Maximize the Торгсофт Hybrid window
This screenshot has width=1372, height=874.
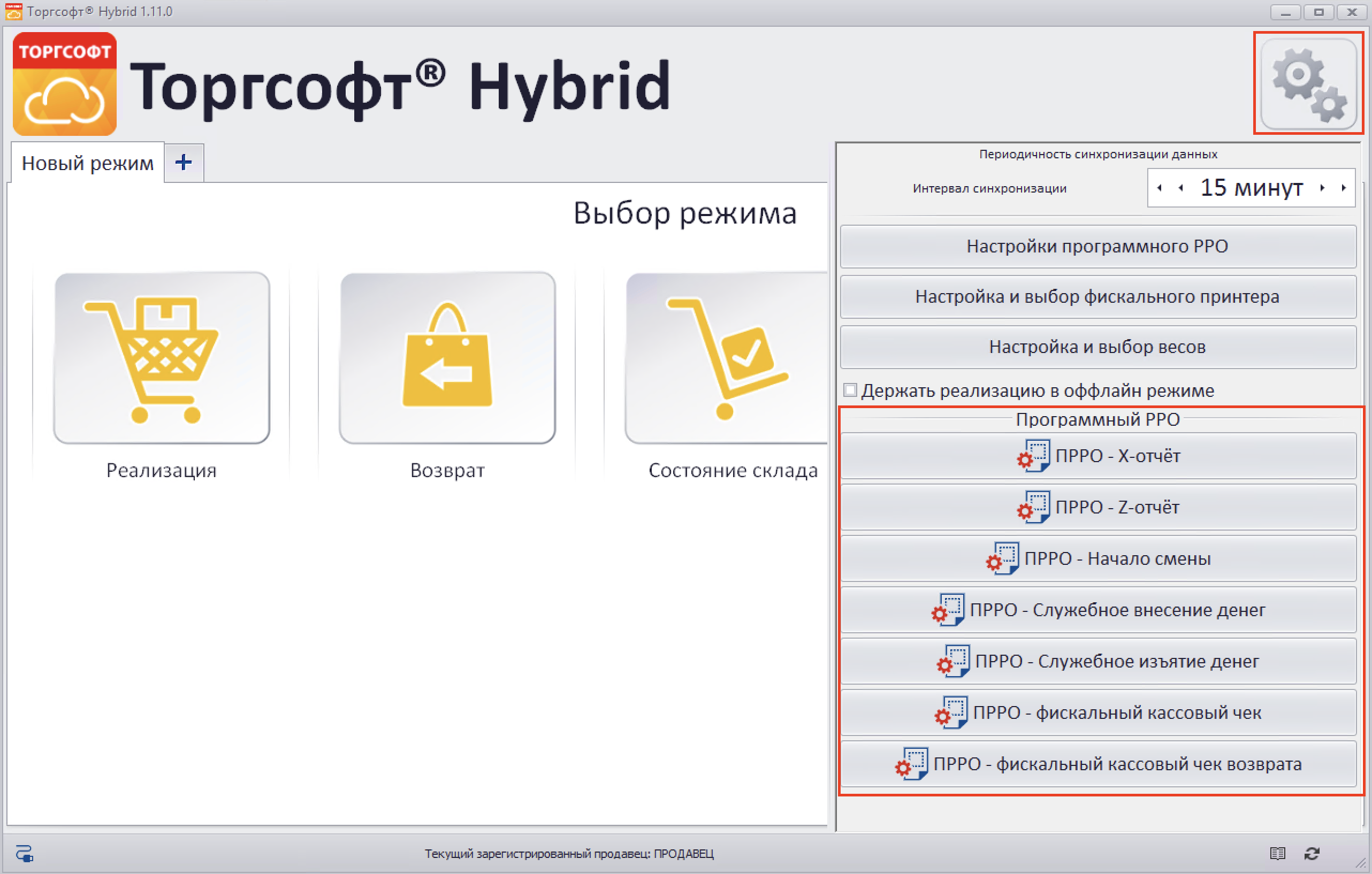[1318, 12]
